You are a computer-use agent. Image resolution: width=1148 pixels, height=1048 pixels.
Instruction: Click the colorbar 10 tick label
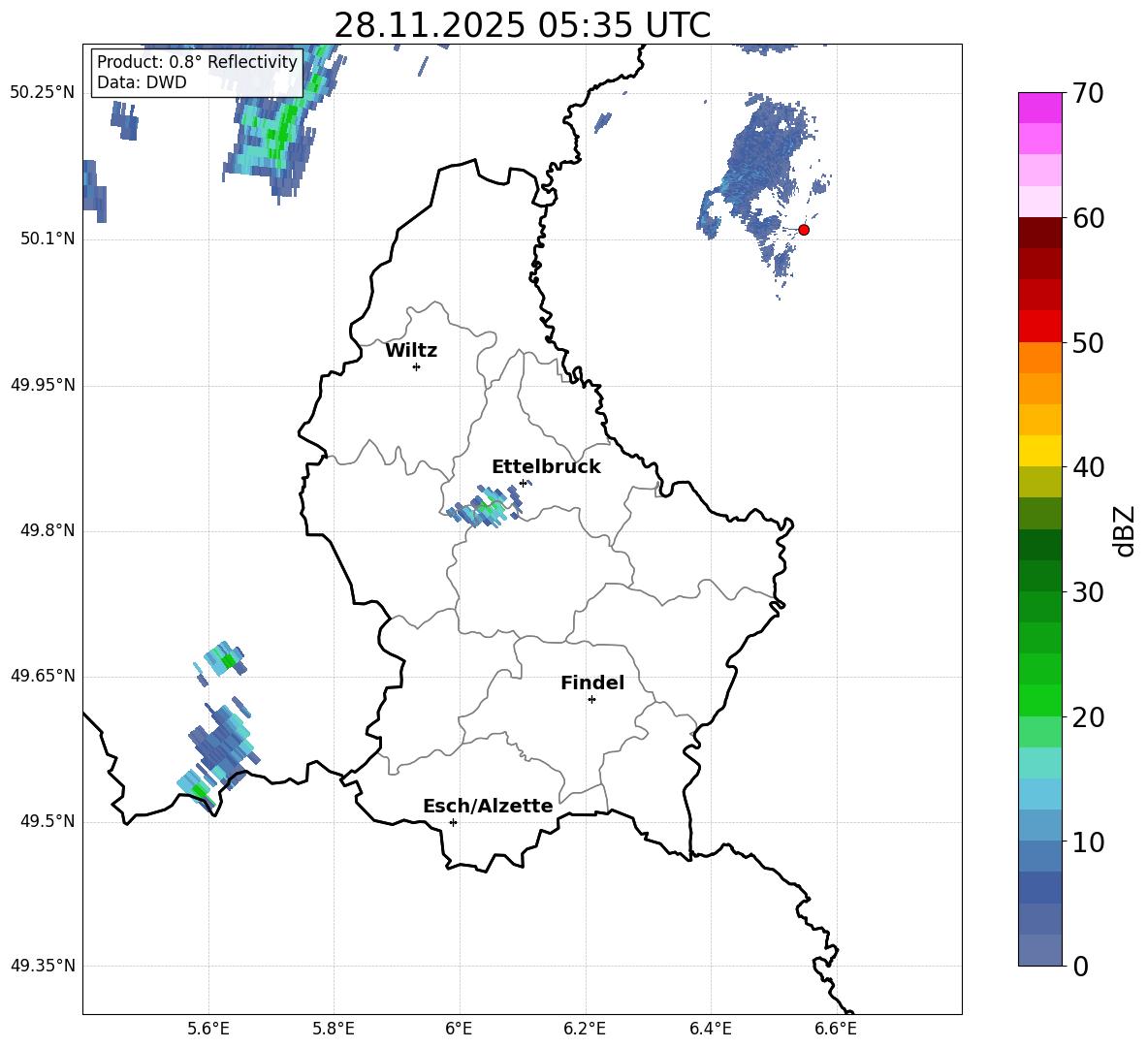[x=1088, y=842]
